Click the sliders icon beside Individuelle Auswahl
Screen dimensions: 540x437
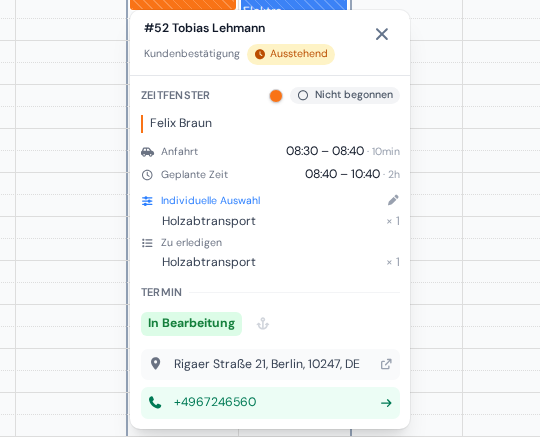click(x=147, y=201)
